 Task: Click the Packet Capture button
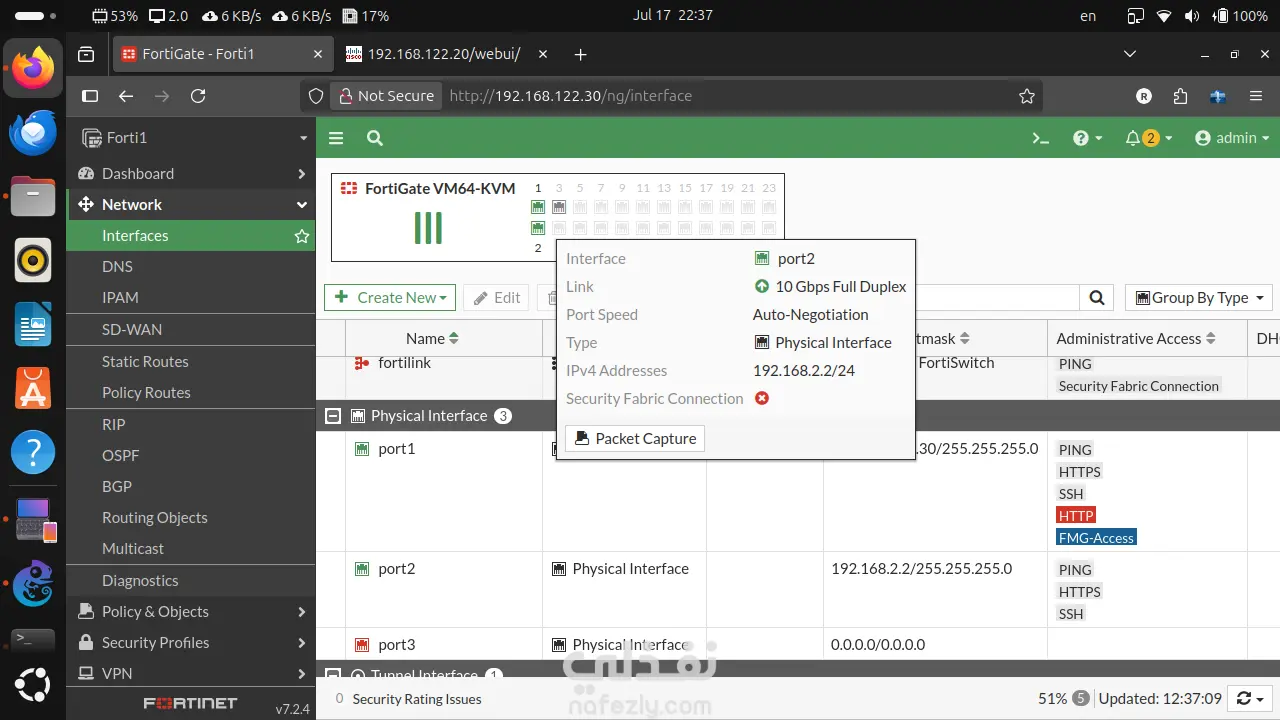[635, 439]
